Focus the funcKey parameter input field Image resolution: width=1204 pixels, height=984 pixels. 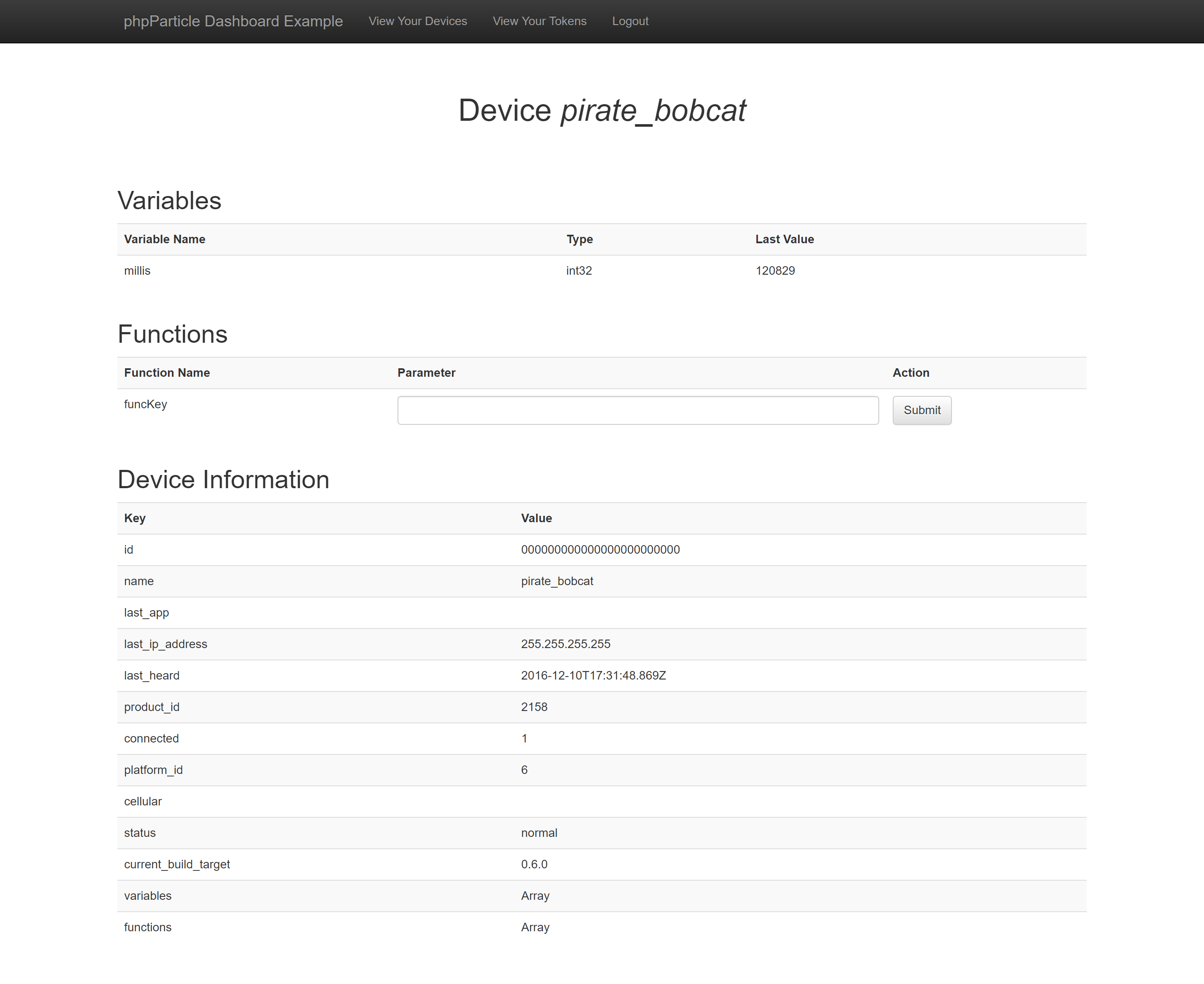click(637, 410)
